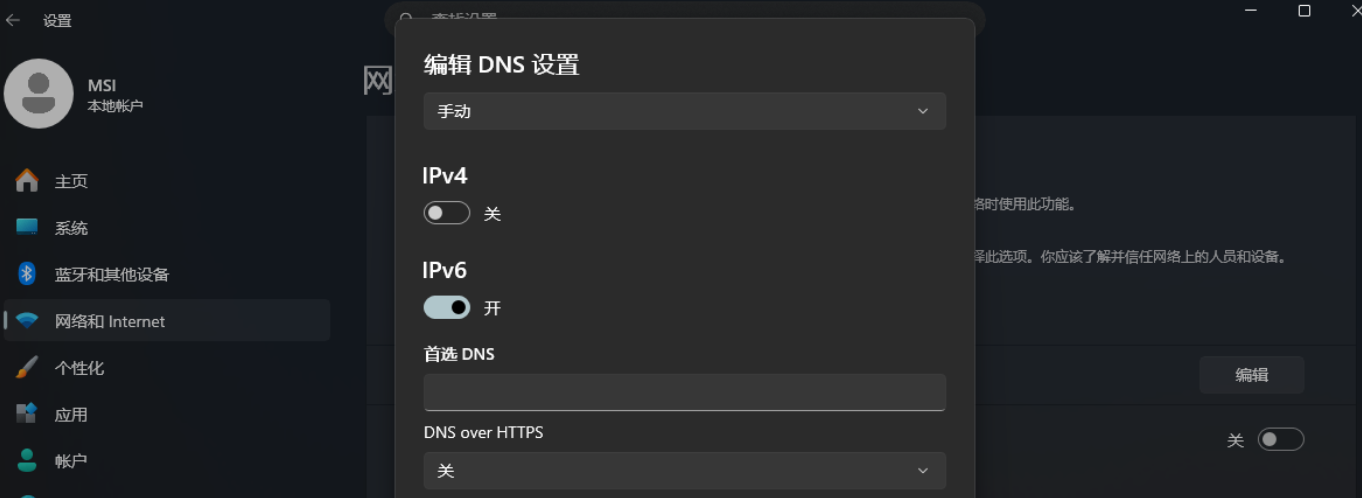
Task: Click in the 首选 DNS input field
Action: pos(684,392)
